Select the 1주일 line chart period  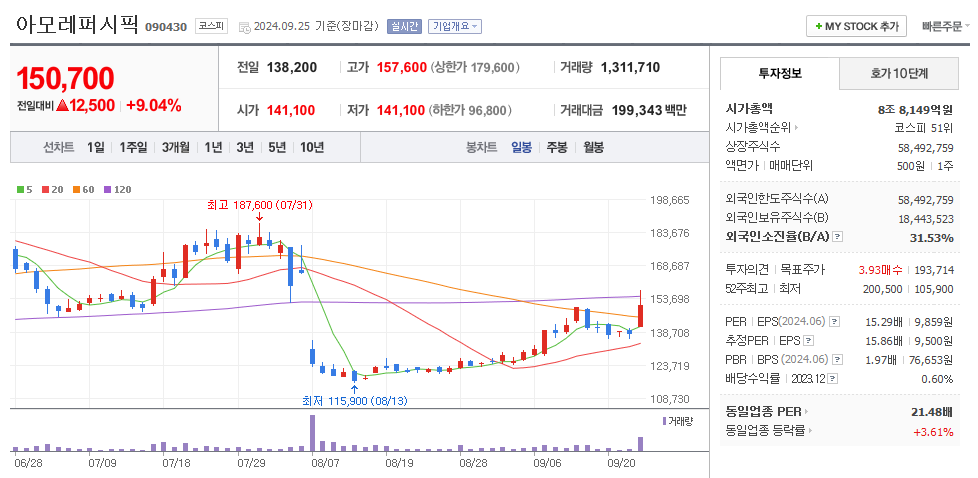pos(133,148)
